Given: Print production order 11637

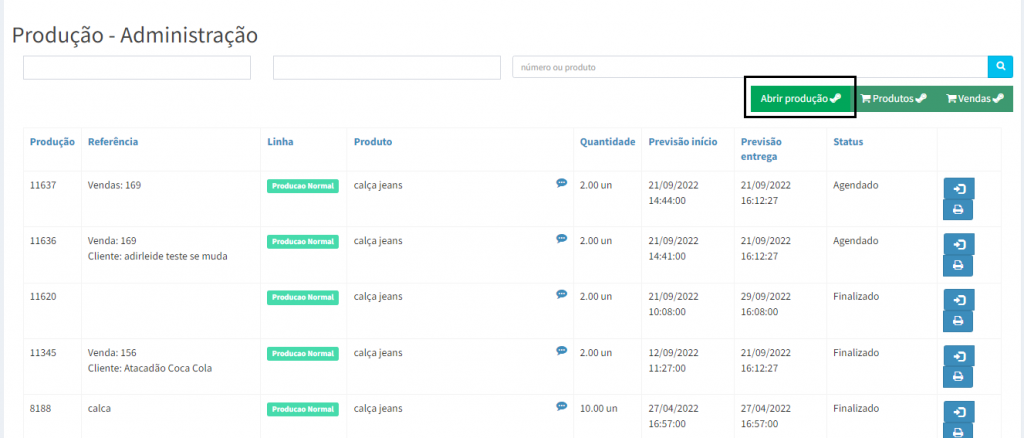Looking at the screenshot, I should [958, 210].
